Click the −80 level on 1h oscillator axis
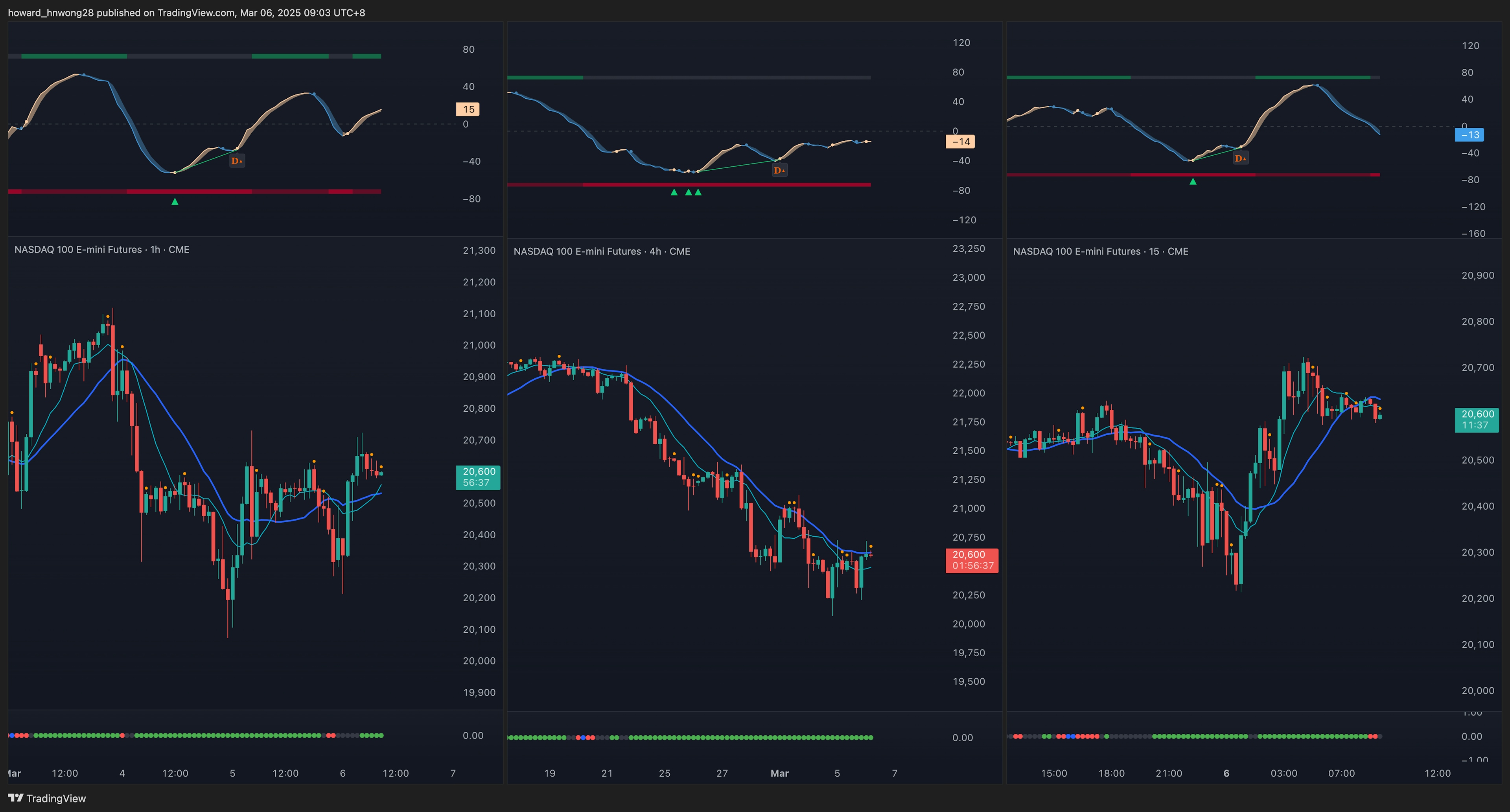 pyautogui.click(x=471, y=199)
